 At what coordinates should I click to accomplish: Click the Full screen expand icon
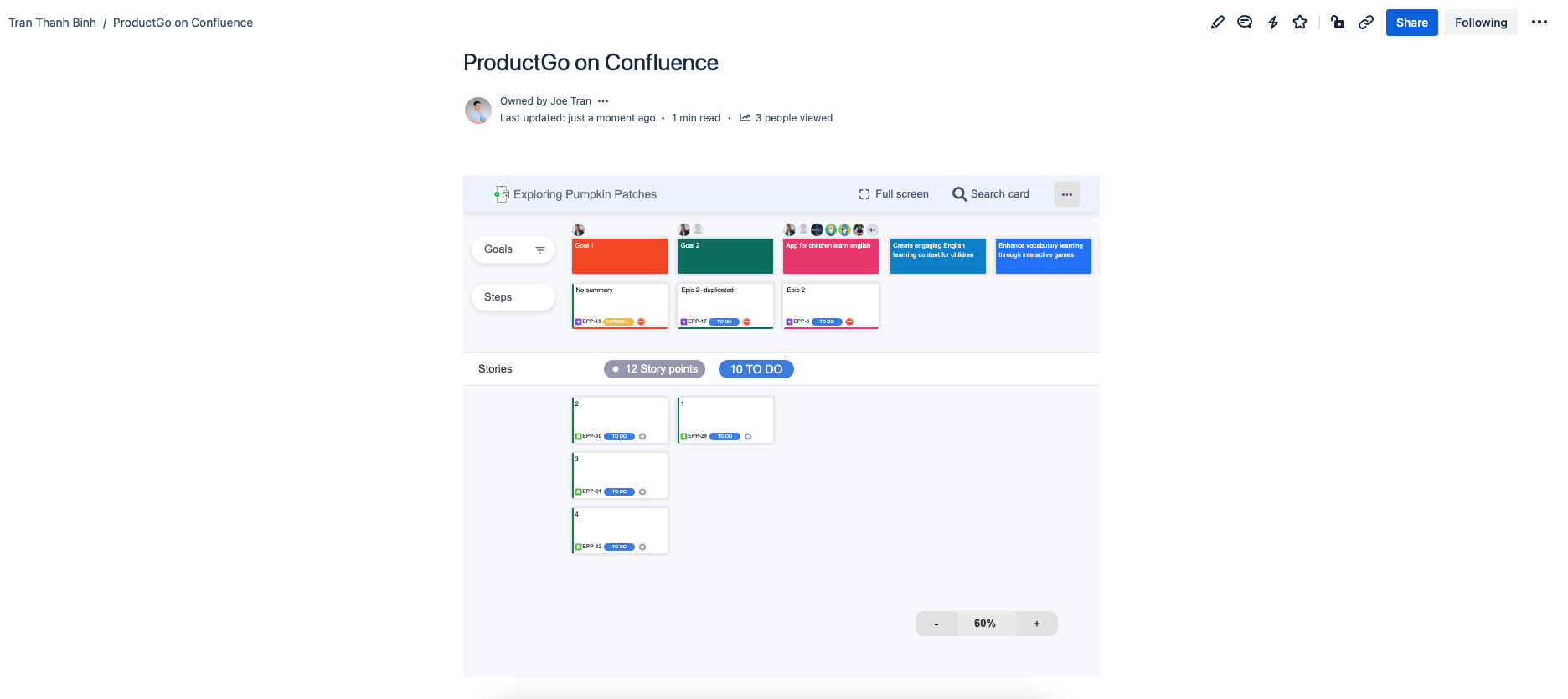[x=864, y=194]
